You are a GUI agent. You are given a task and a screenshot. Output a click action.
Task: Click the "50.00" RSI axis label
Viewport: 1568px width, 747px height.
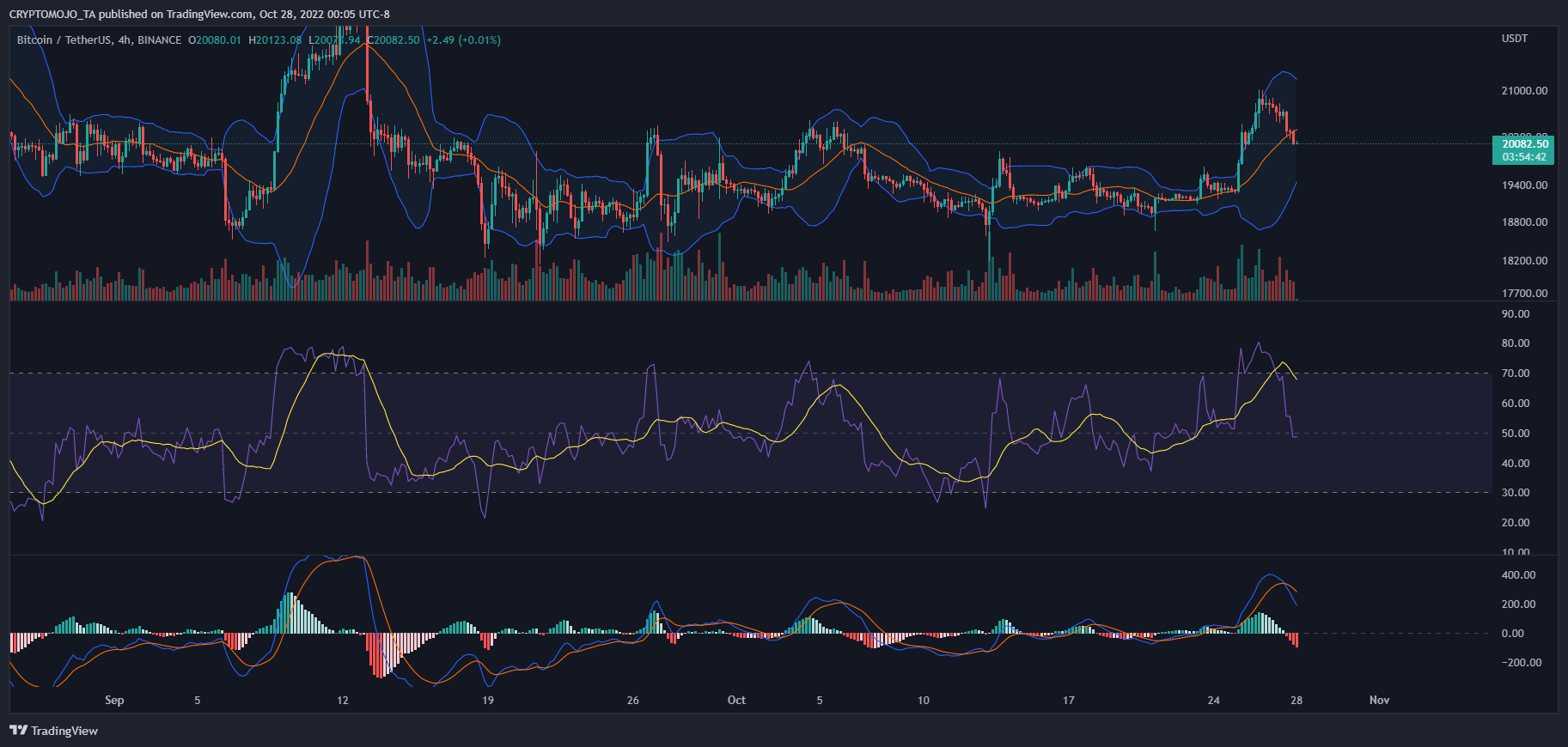tap(1516, 434)
